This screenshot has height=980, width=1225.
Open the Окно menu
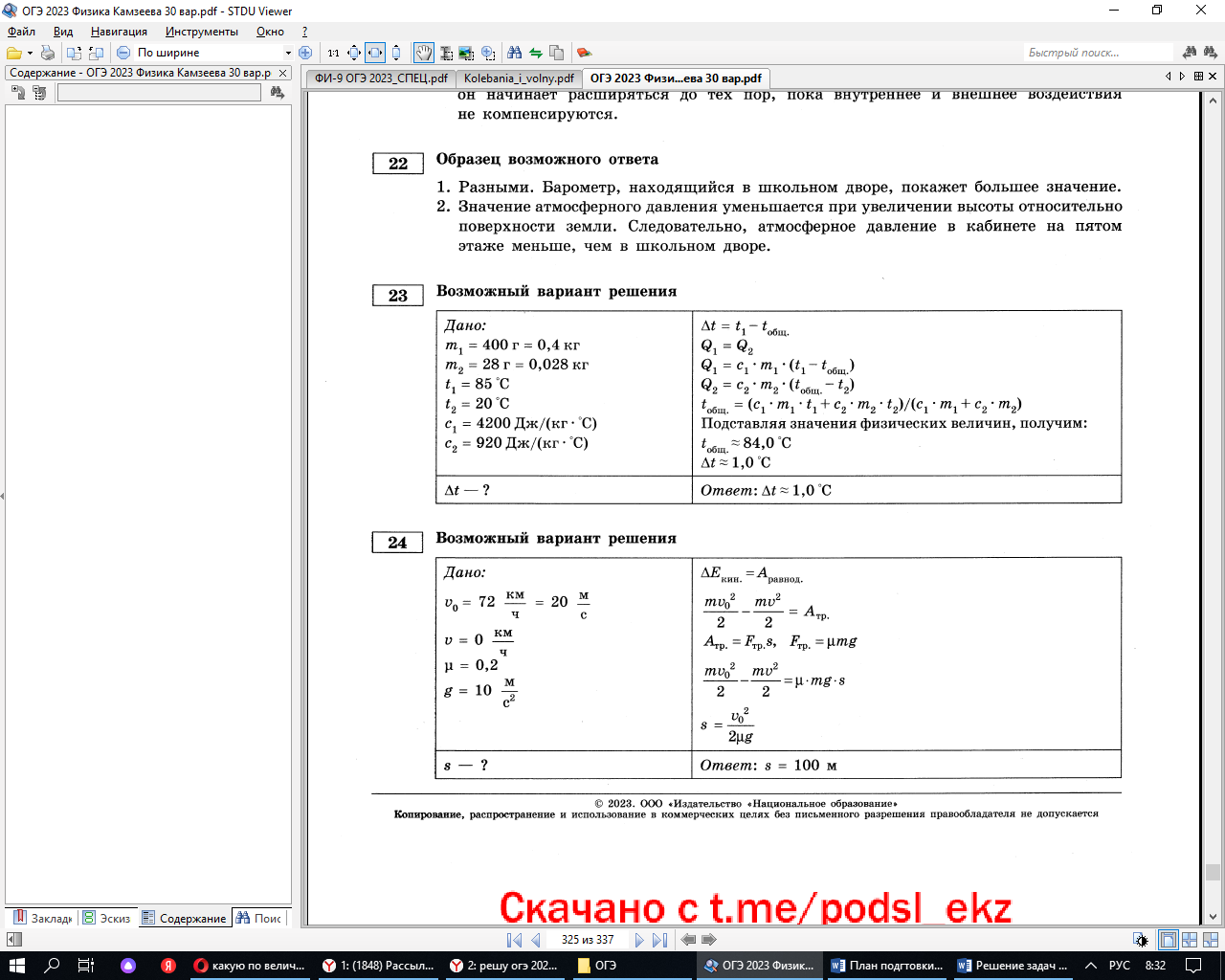(x=270, y=32)
